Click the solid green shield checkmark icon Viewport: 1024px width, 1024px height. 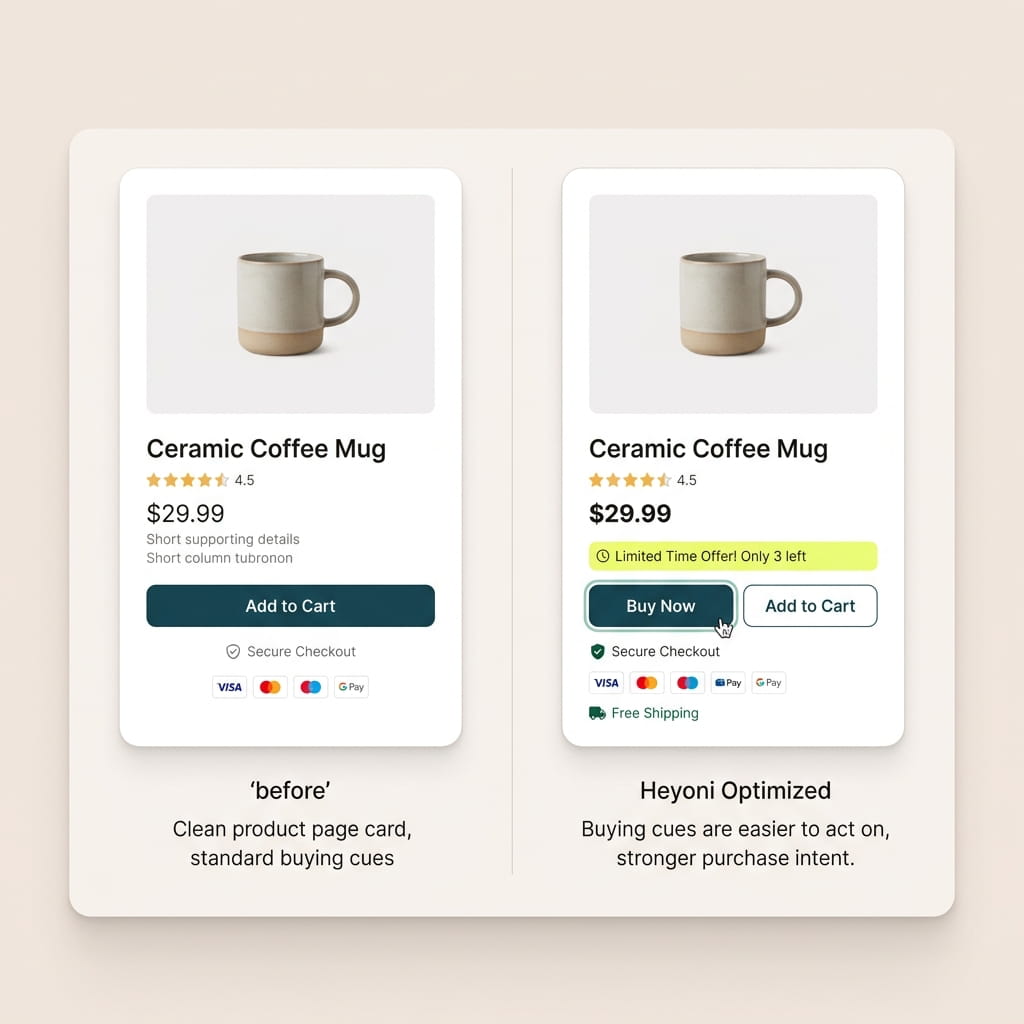[x=598, y=652]
